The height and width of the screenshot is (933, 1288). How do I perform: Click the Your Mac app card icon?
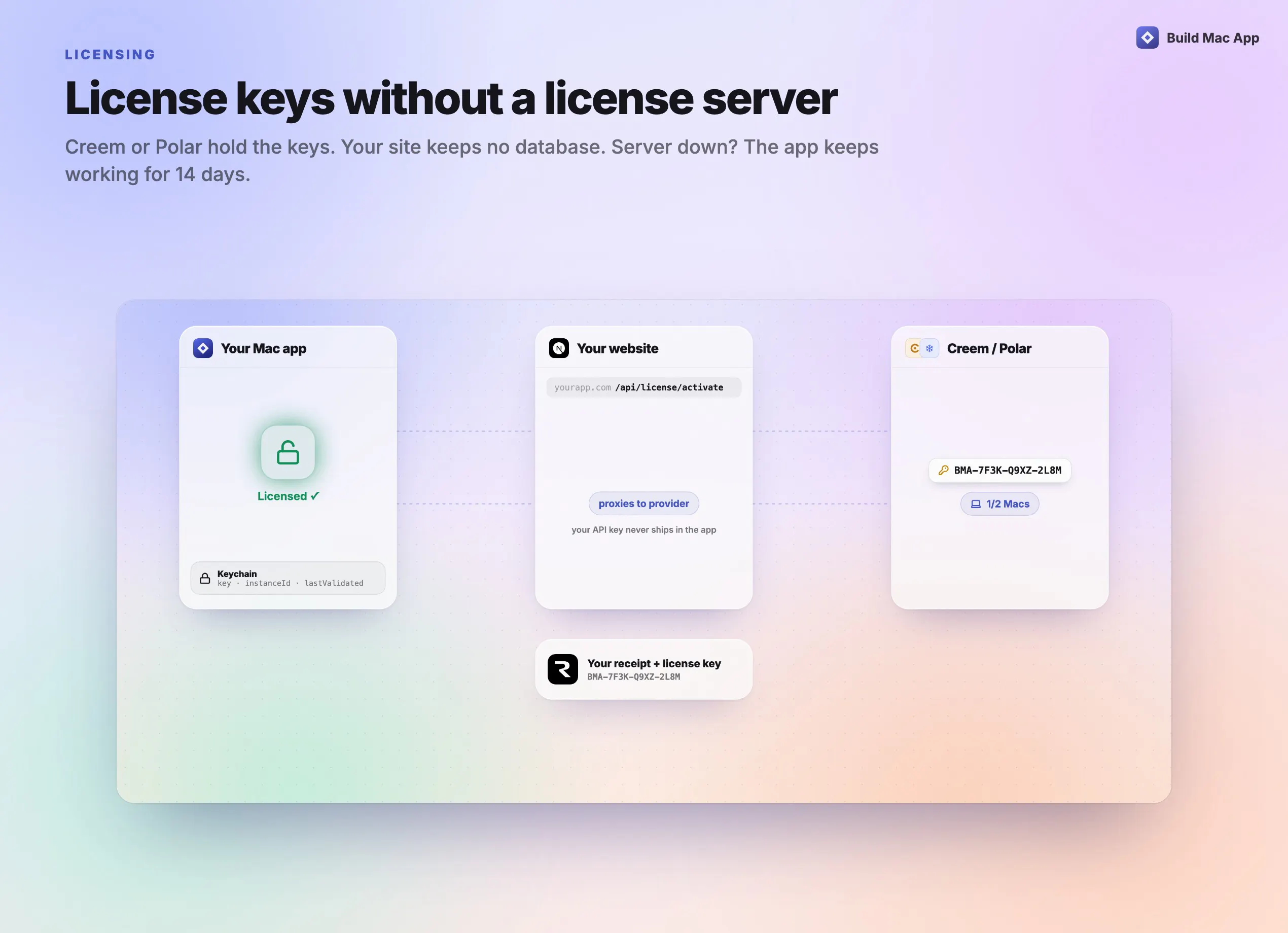[203, 348]
